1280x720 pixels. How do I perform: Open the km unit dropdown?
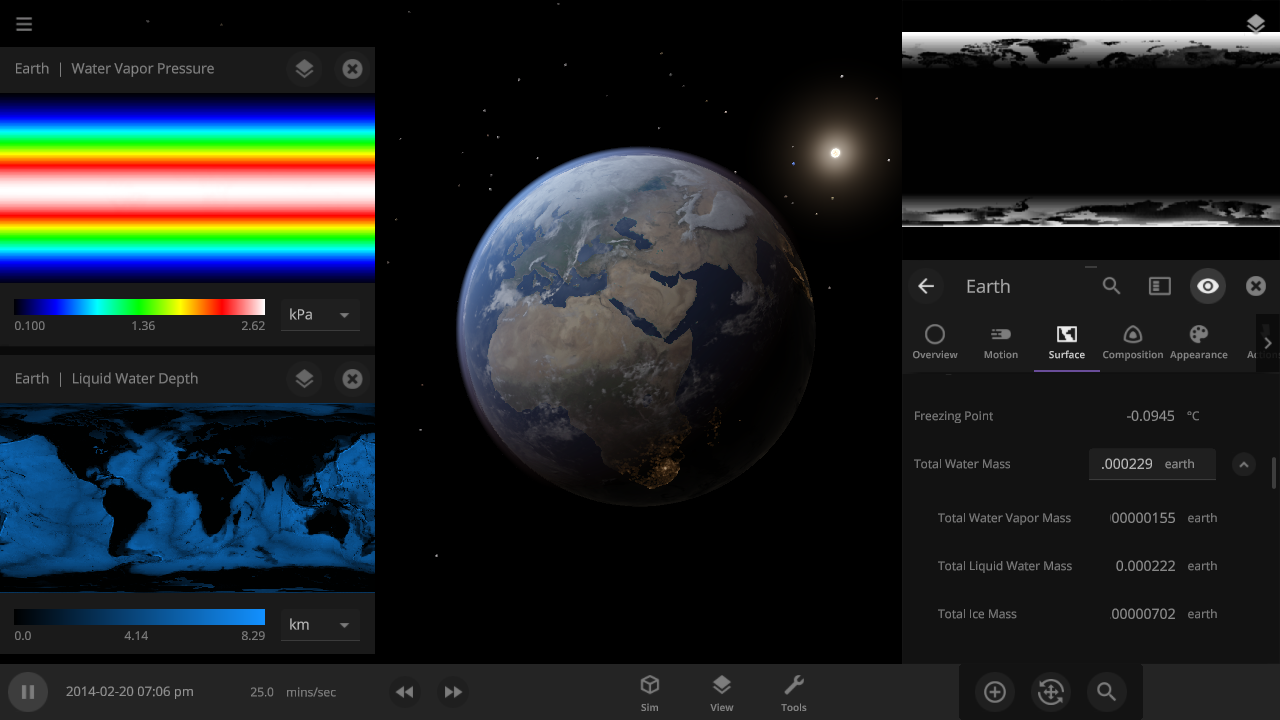[x=320, y=625]
